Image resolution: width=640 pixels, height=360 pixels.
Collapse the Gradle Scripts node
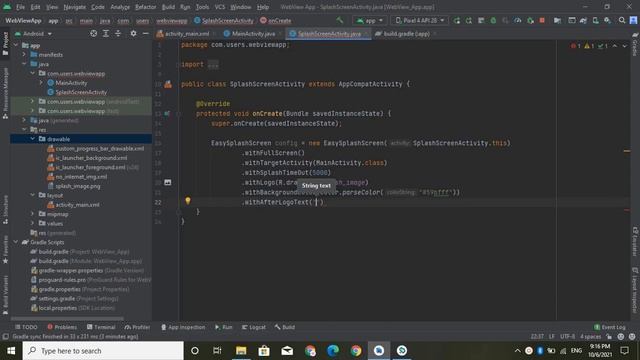pos(16,242)
